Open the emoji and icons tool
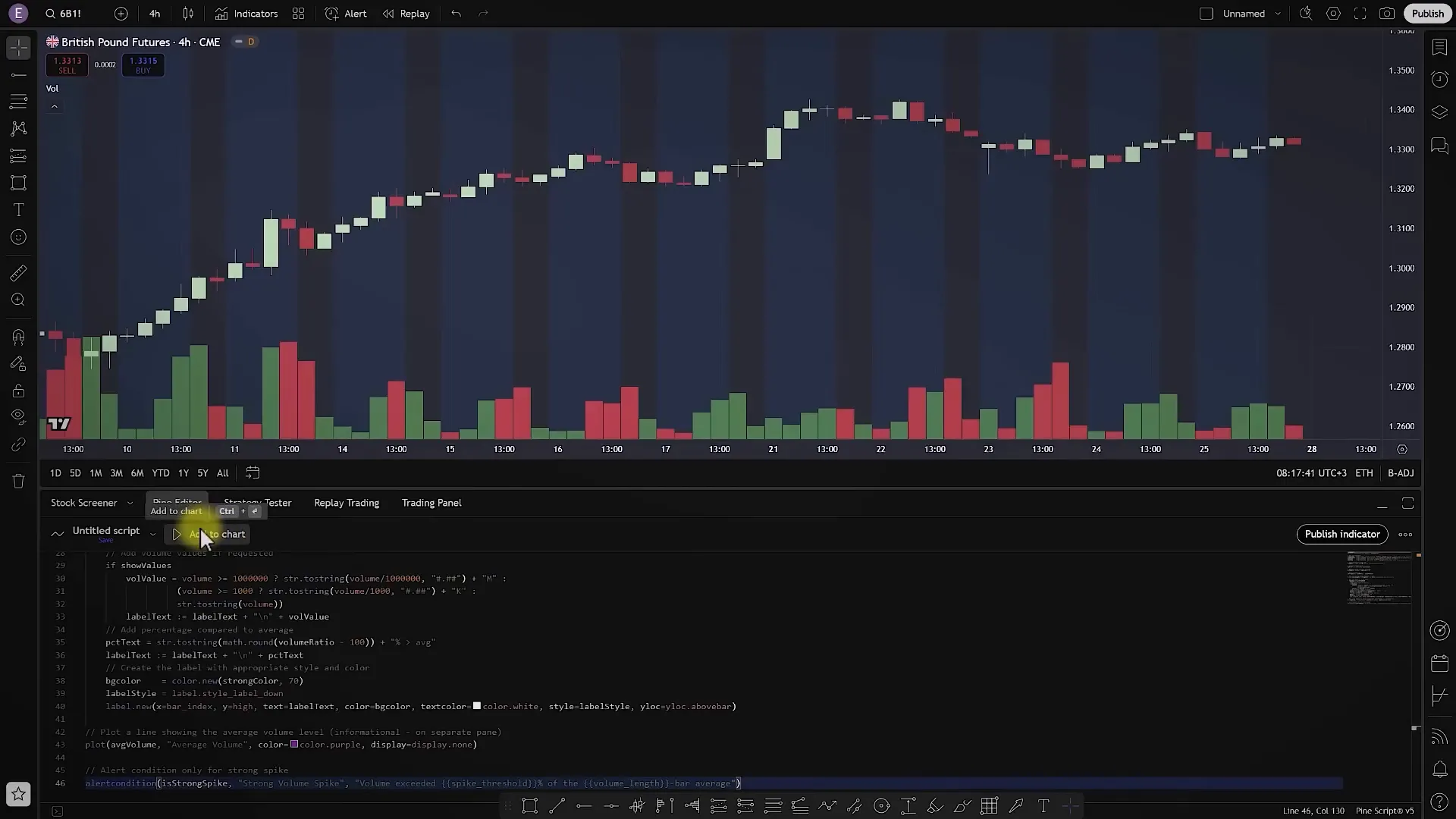The height and width of the screenshot is (819, 1456). point(19,237)
